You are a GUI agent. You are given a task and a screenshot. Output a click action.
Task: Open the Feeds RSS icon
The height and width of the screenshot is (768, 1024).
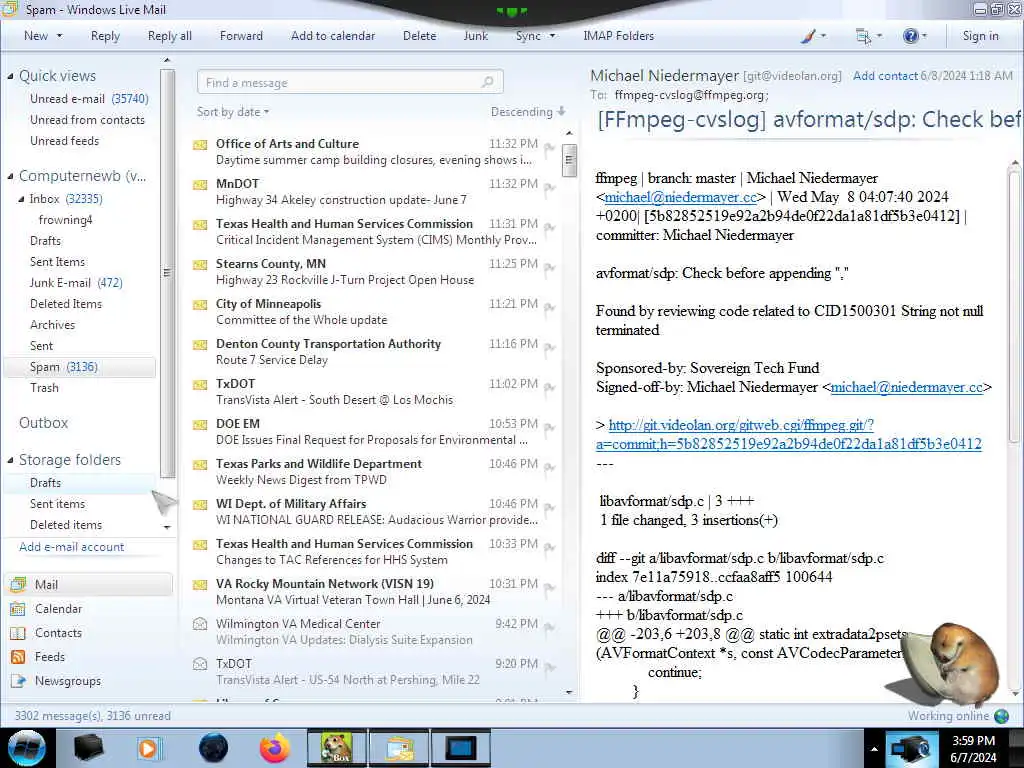tap(18, 657)
